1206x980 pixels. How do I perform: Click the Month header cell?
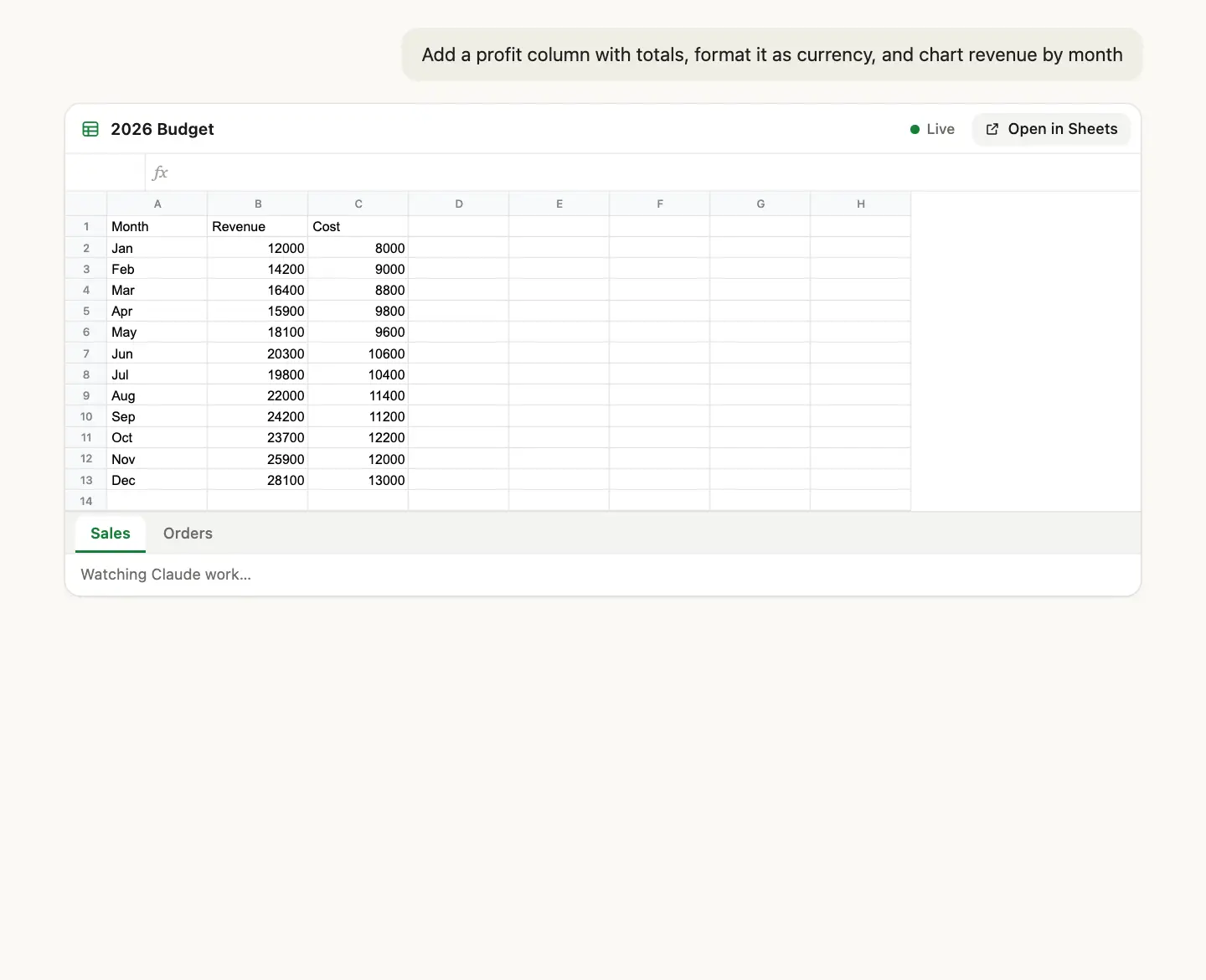click(157, 226)
